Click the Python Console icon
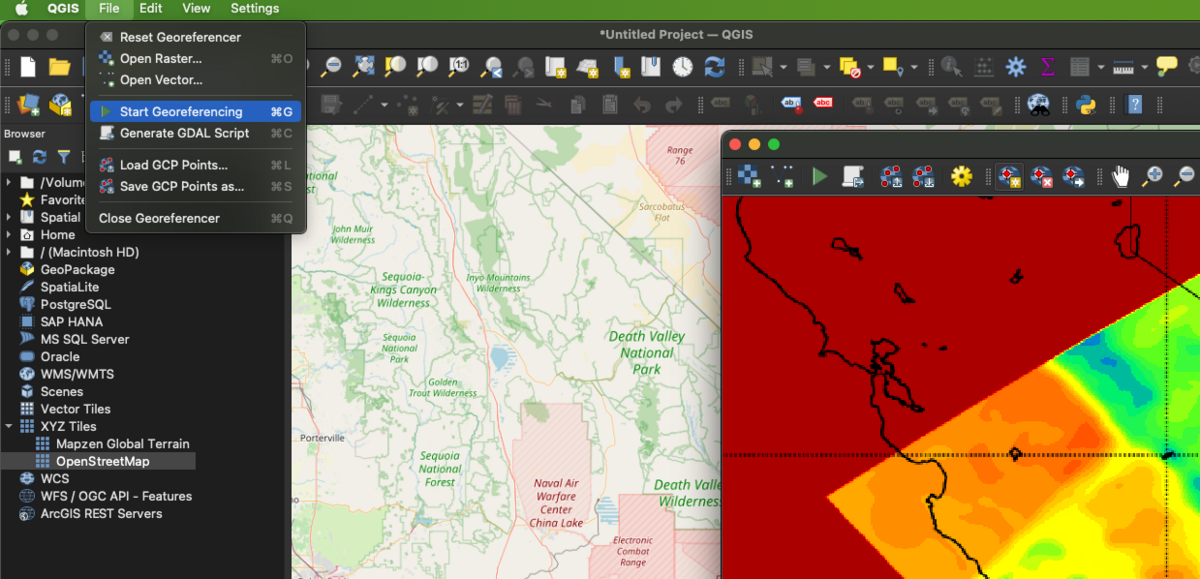Image resolution: width=1200 pixels, height=579 pixels. [1086, 104]
